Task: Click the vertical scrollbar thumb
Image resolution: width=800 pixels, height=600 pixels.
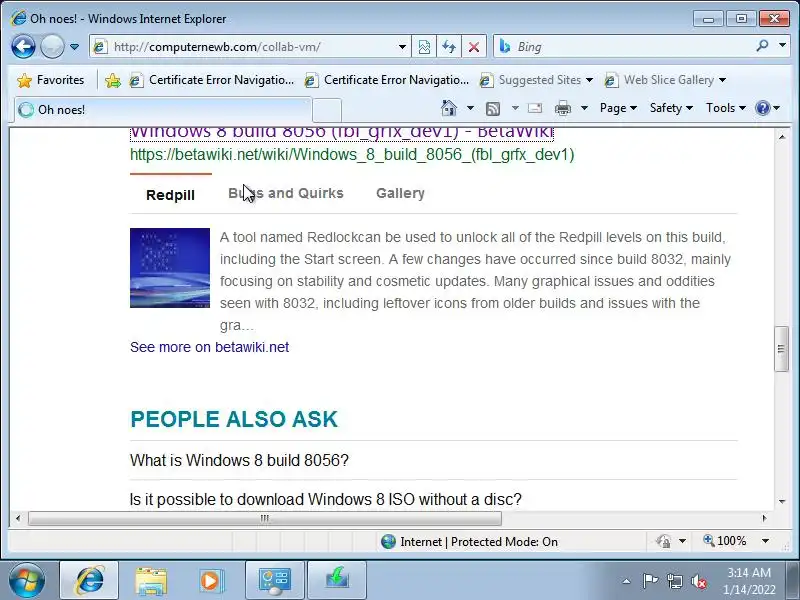Action: (782, 349)
